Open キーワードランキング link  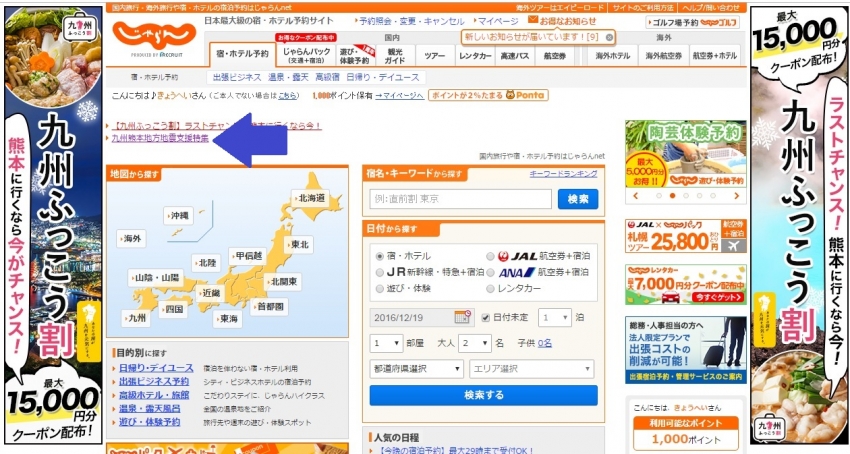coord(563,174)
